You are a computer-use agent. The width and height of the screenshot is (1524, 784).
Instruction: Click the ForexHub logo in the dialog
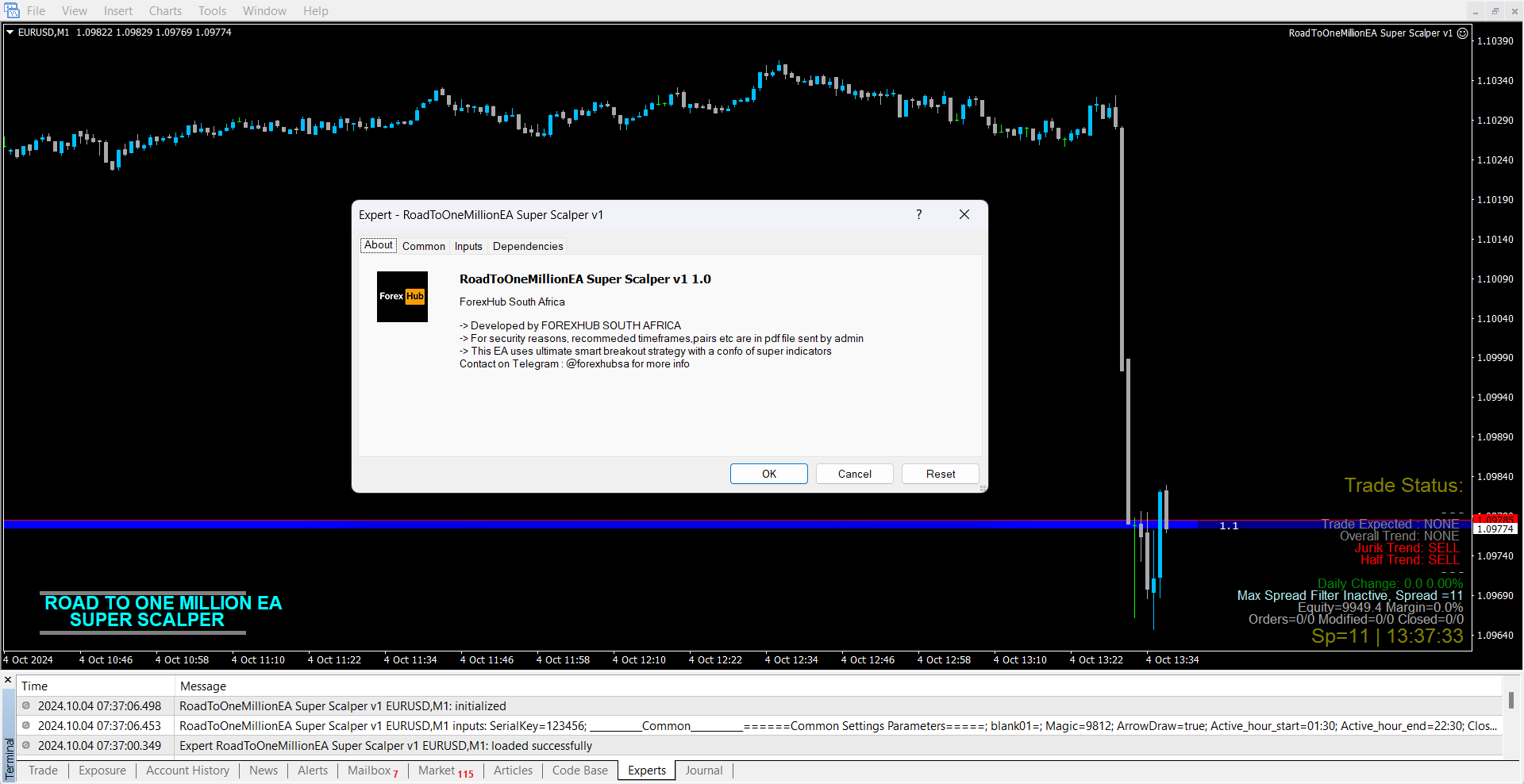click(x=402, y=297)
